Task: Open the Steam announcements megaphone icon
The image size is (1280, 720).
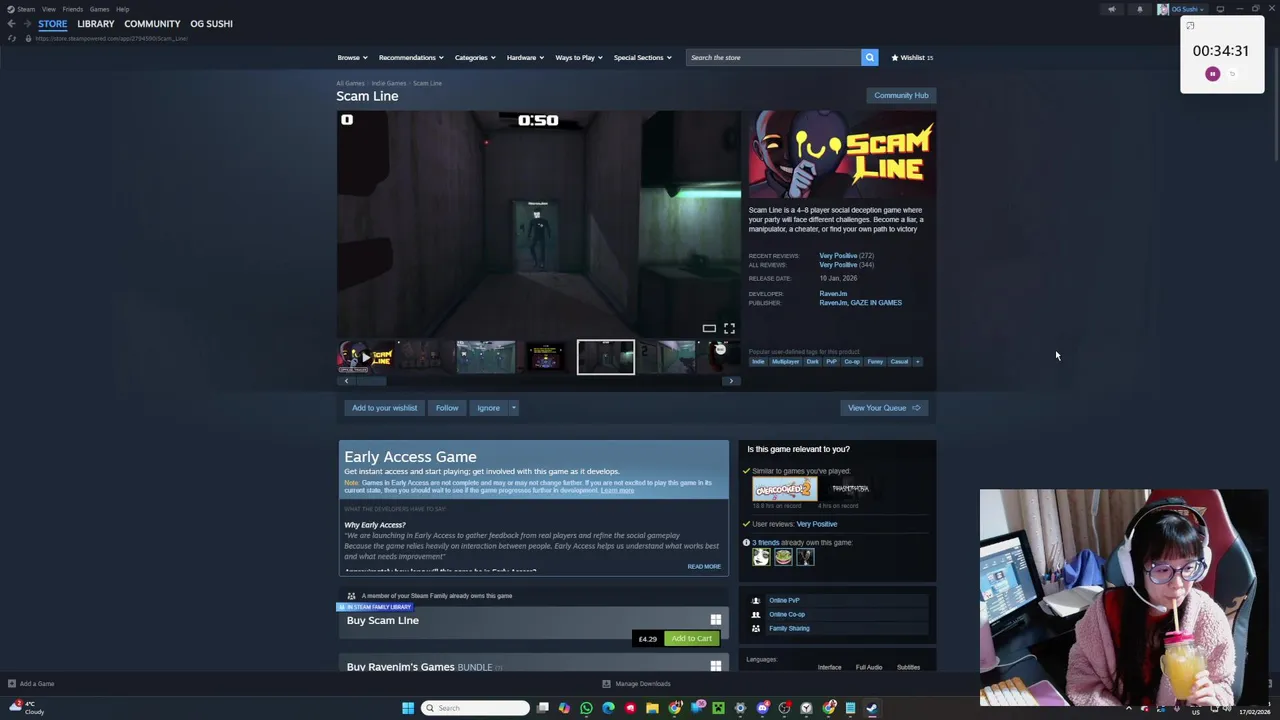Action: (x=1111, y=9)
